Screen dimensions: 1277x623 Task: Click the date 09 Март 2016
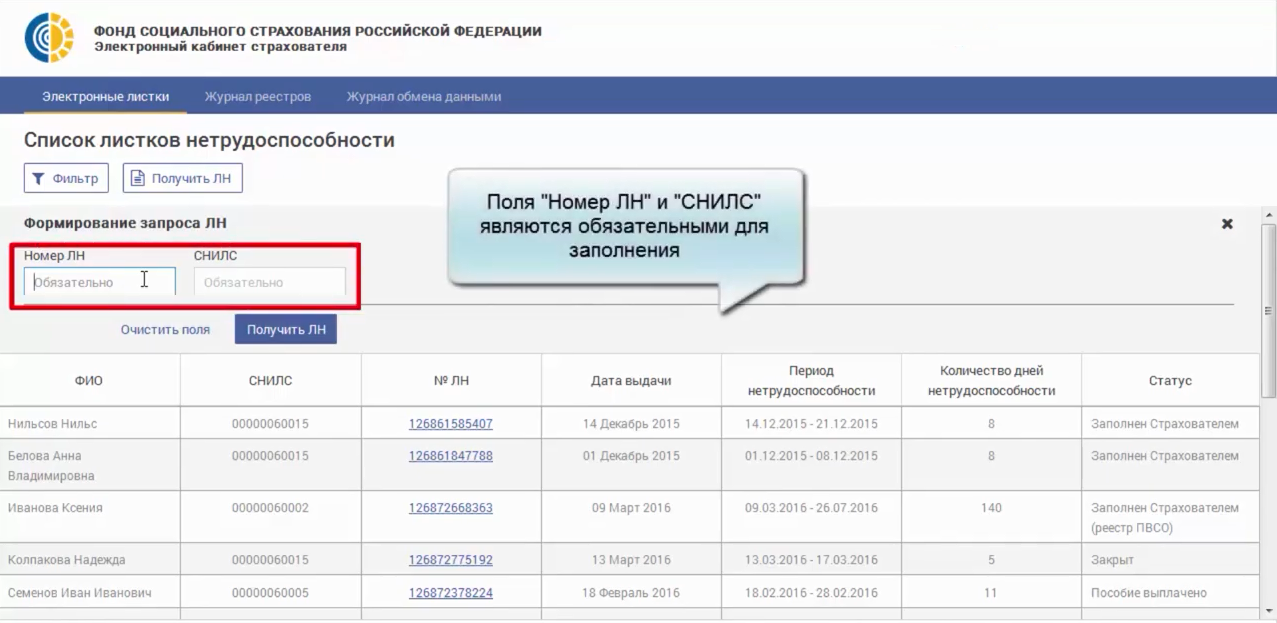click(x=631, y=508)
